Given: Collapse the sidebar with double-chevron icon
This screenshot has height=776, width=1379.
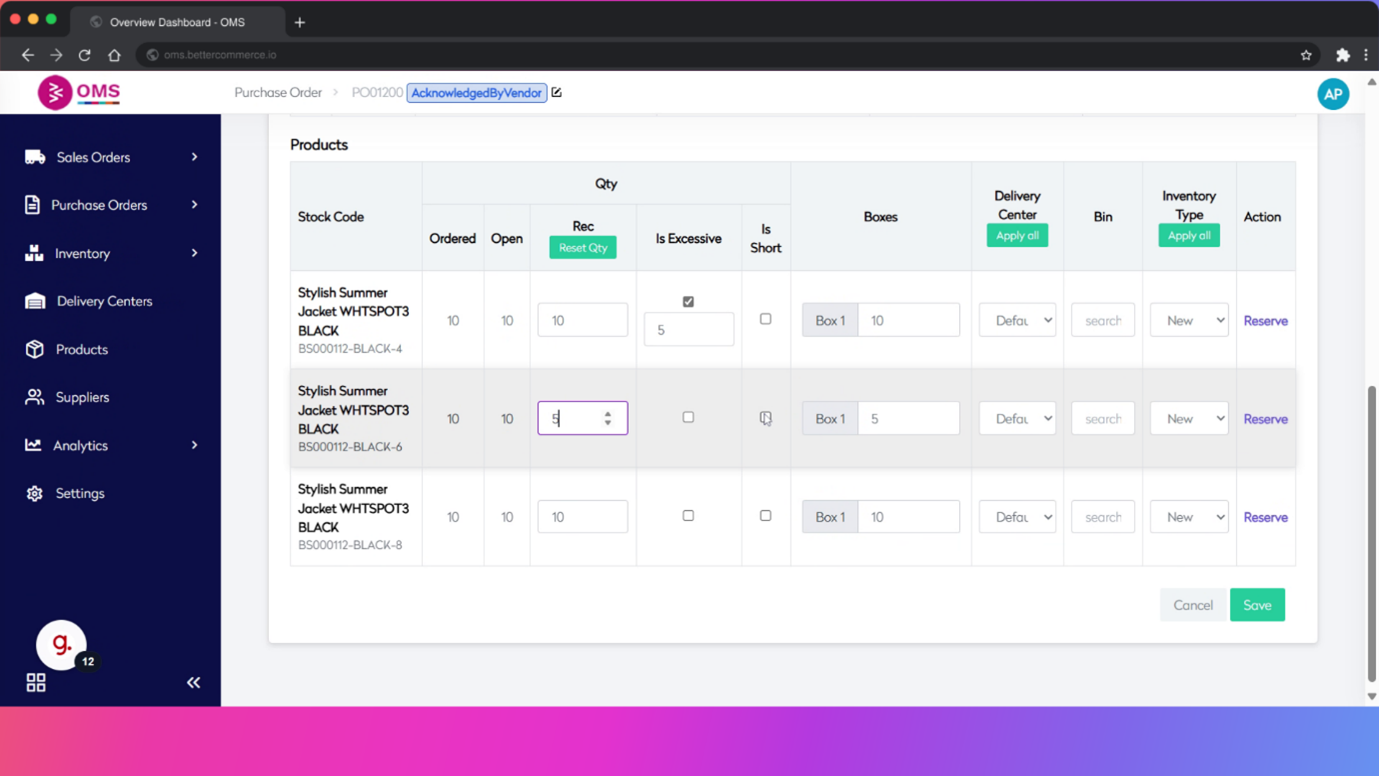Looking at the screenshot, I should click(x=193, y=683).
